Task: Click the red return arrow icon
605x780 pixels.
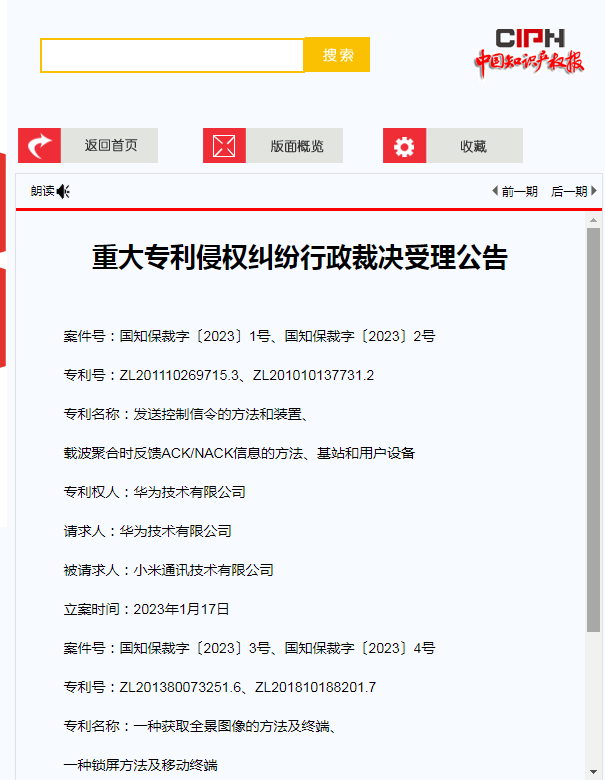Action: click(39, 145)
